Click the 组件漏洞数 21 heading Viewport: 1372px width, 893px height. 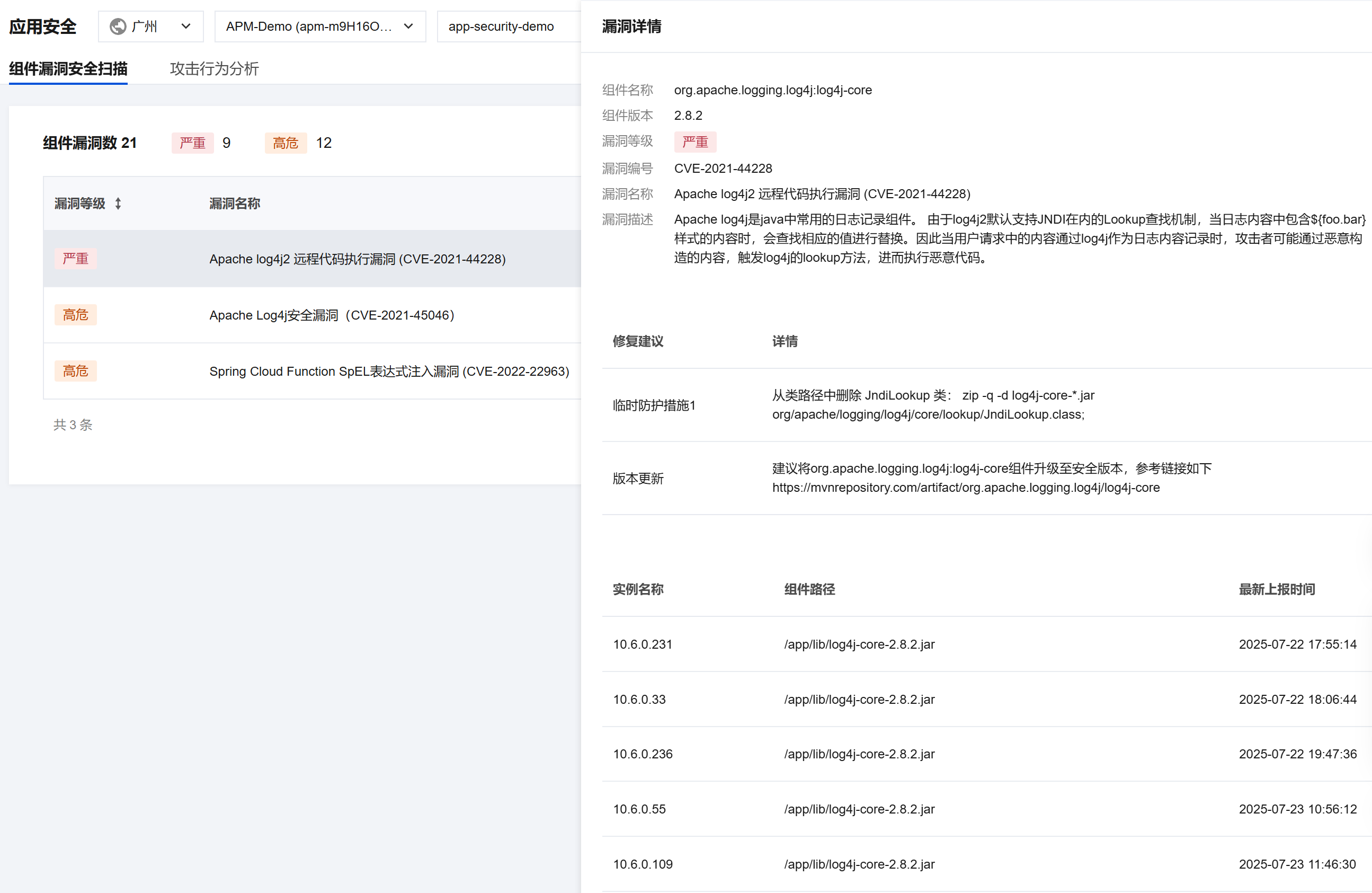[90, 143]
